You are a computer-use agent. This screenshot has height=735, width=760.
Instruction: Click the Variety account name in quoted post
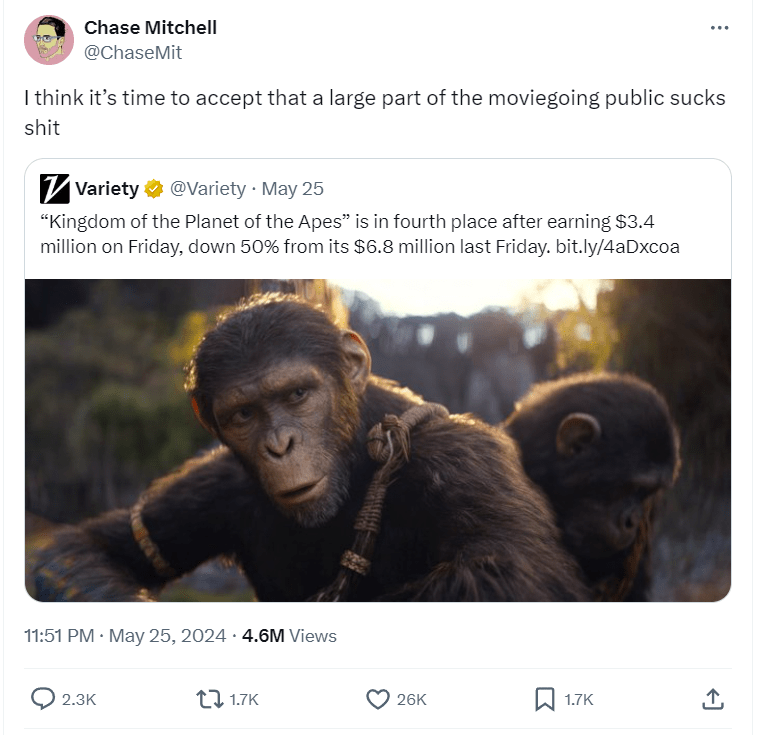(x=106, y=188)
